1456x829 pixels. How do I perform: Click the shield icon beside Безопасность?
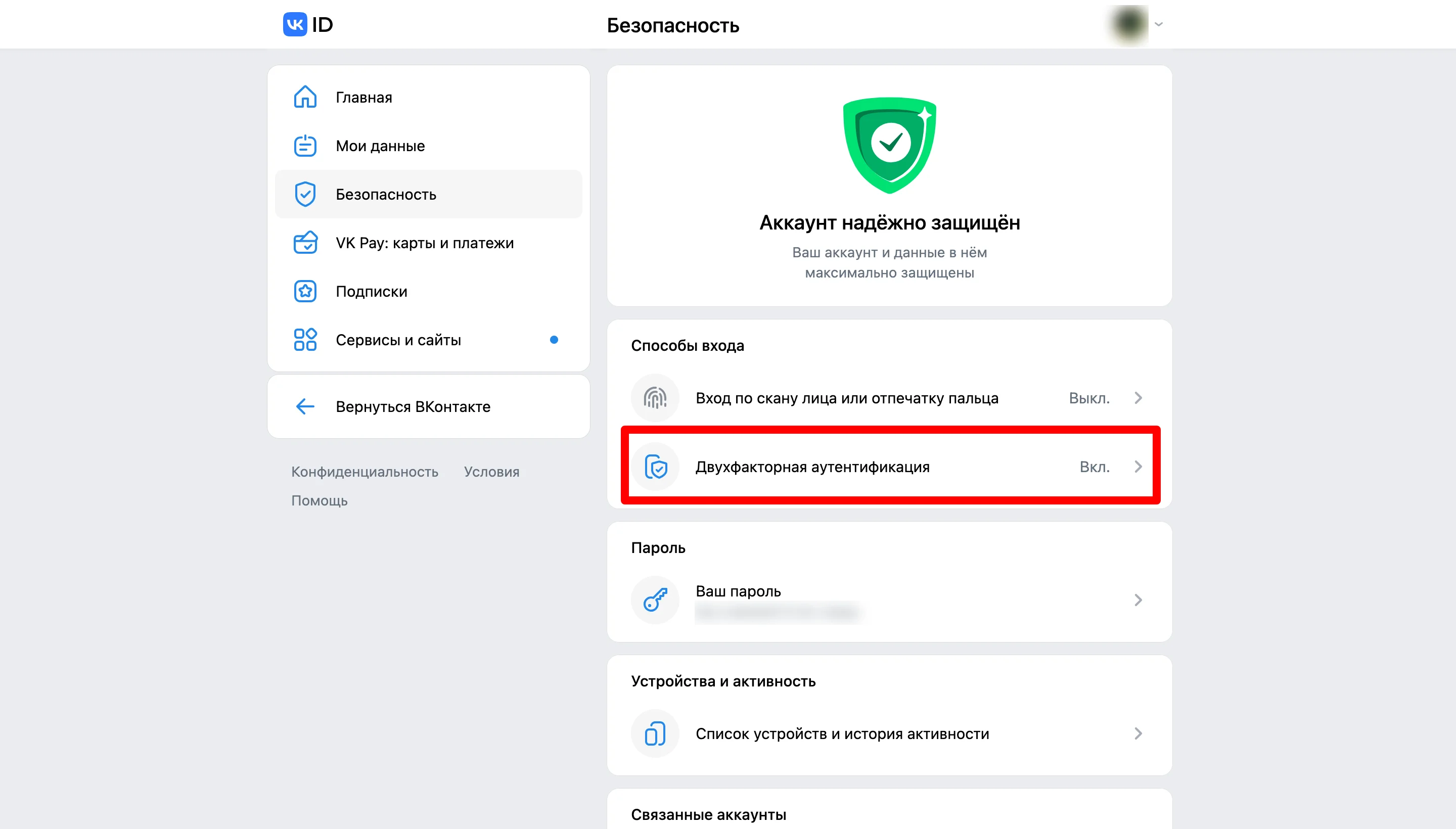point(305,194)
